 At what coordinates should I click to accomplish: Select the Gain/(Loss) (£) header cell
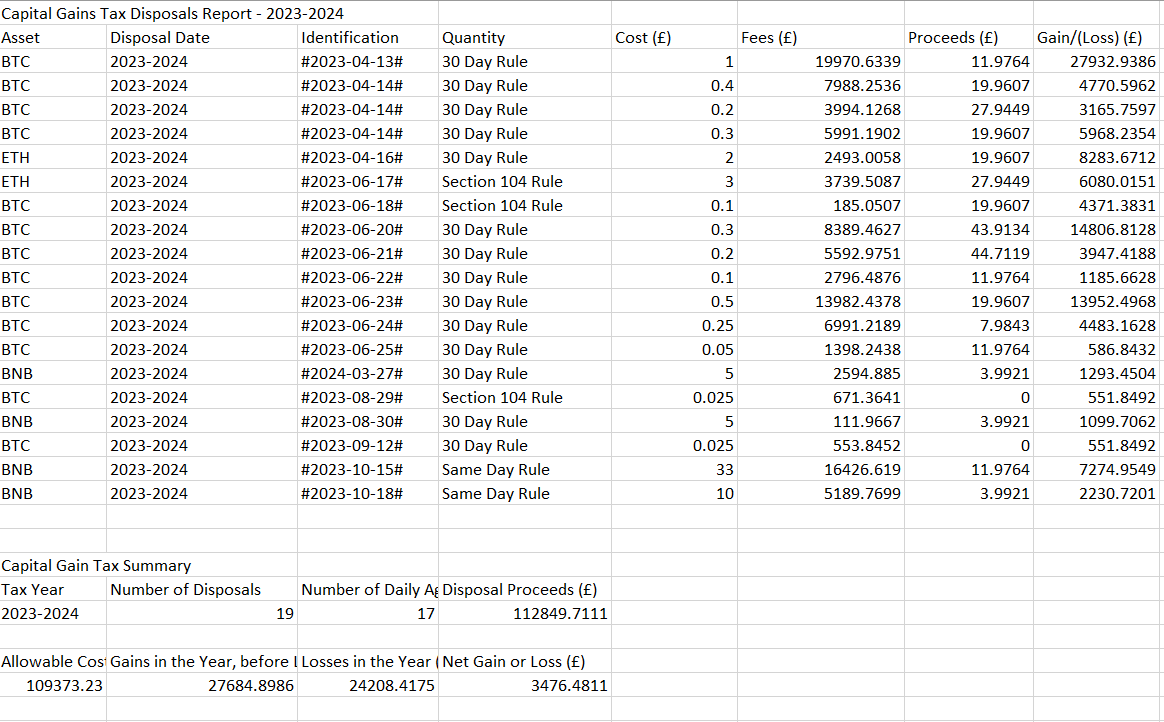[1090, 38]
